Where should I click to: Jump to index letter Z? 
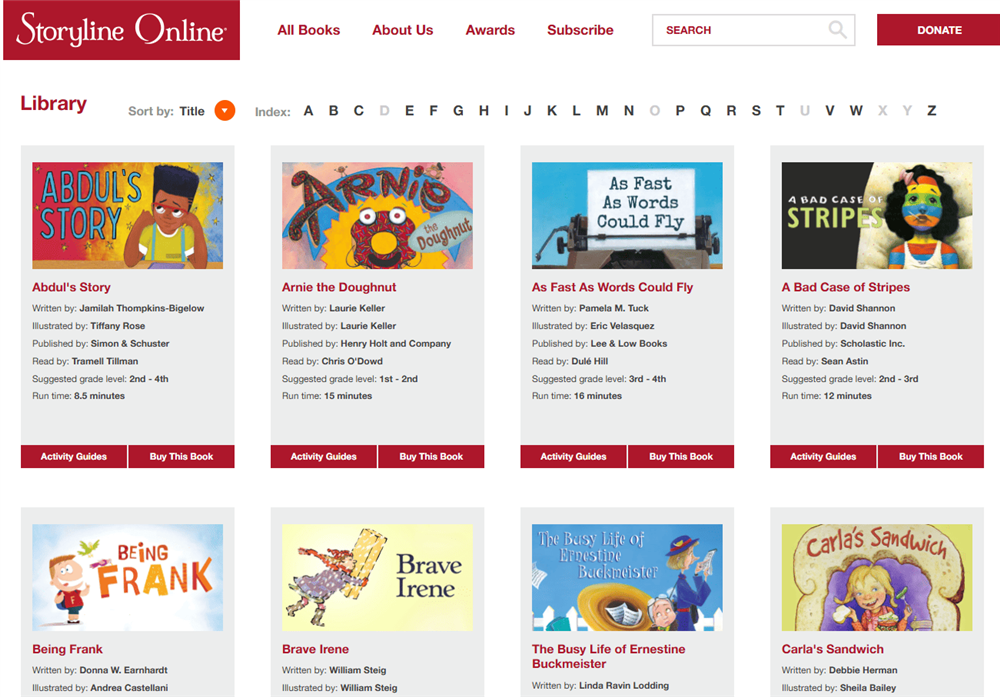click(932, 111)
